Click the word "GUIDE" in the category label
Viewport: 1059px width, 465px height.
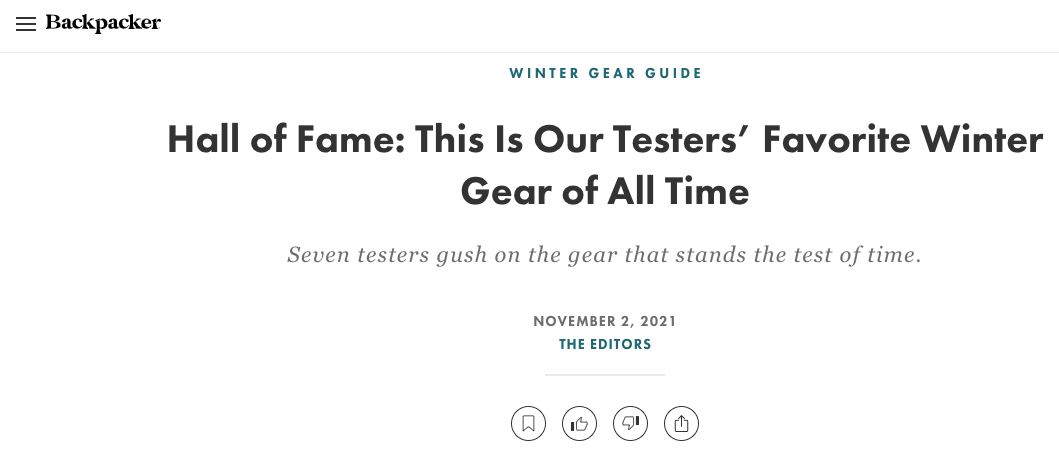(672, 73)
